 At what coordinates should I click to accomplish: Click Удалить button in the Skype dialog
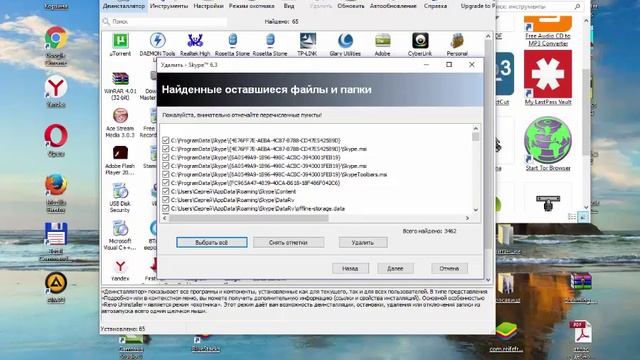[x=363, y=242]
